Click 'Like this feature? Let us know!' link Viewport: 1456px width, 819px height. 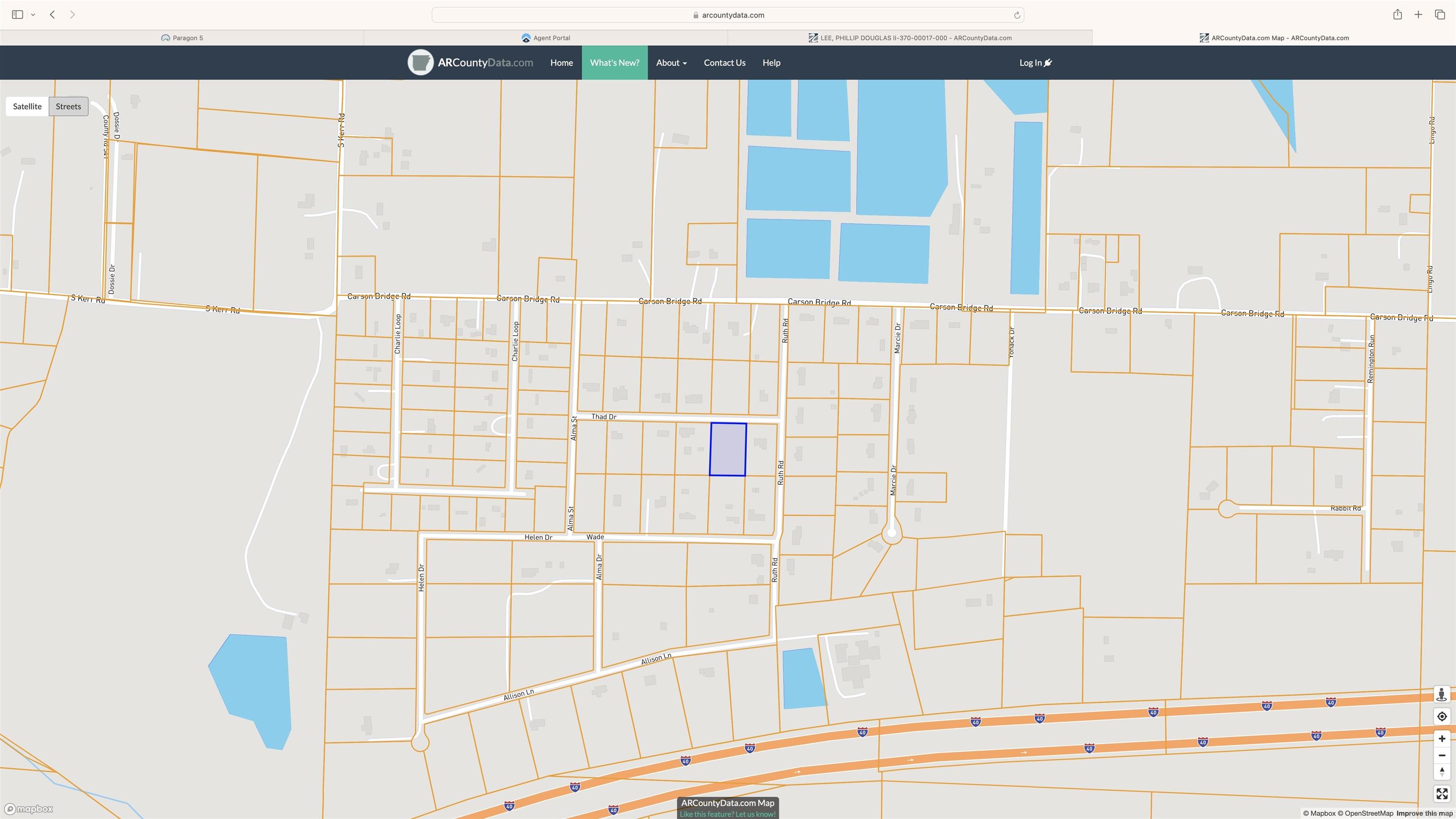click(728, 814)
